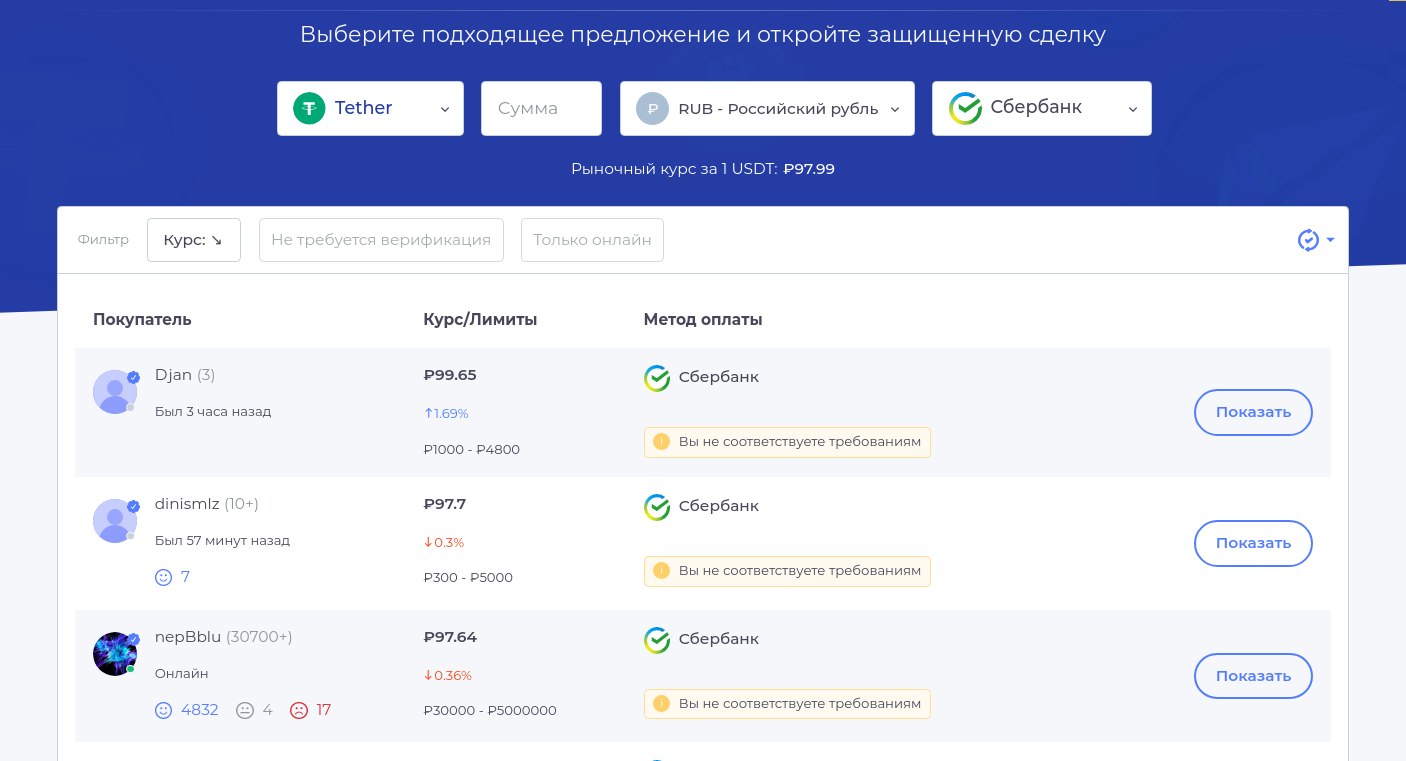Click the ₽99.65 rate in Djan's row
This screenshot has width=1406, height=761.
(x=450, y=376)
